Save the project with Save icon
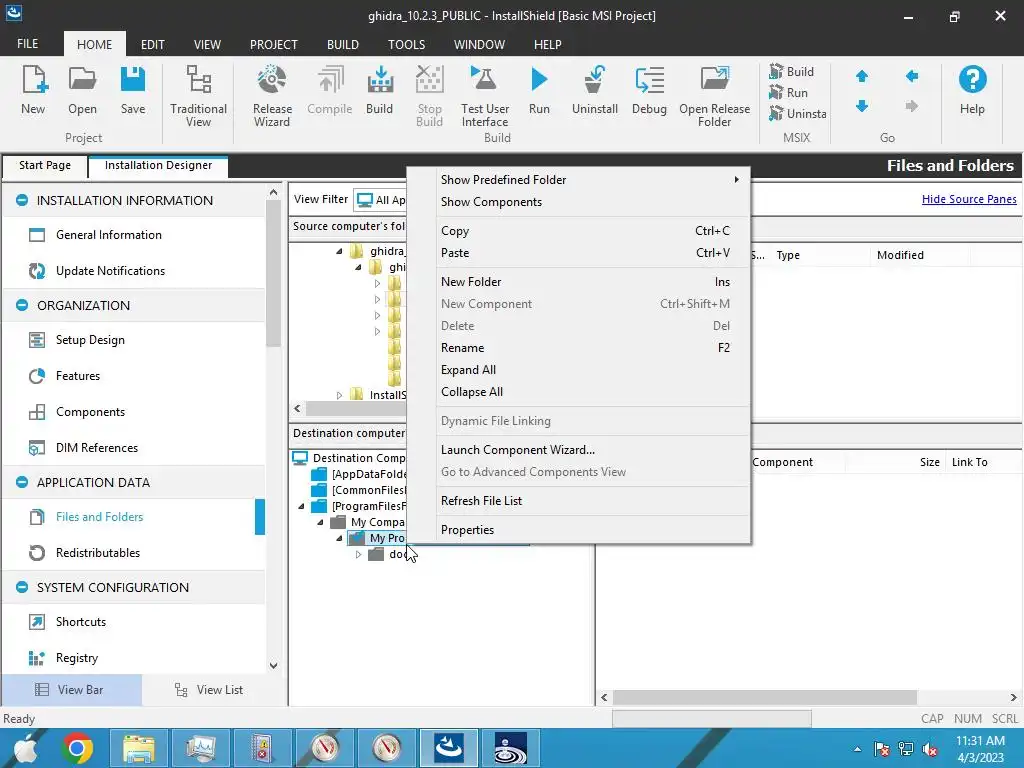The width and height of the screenshot is (1024, 768). point(133,91)
